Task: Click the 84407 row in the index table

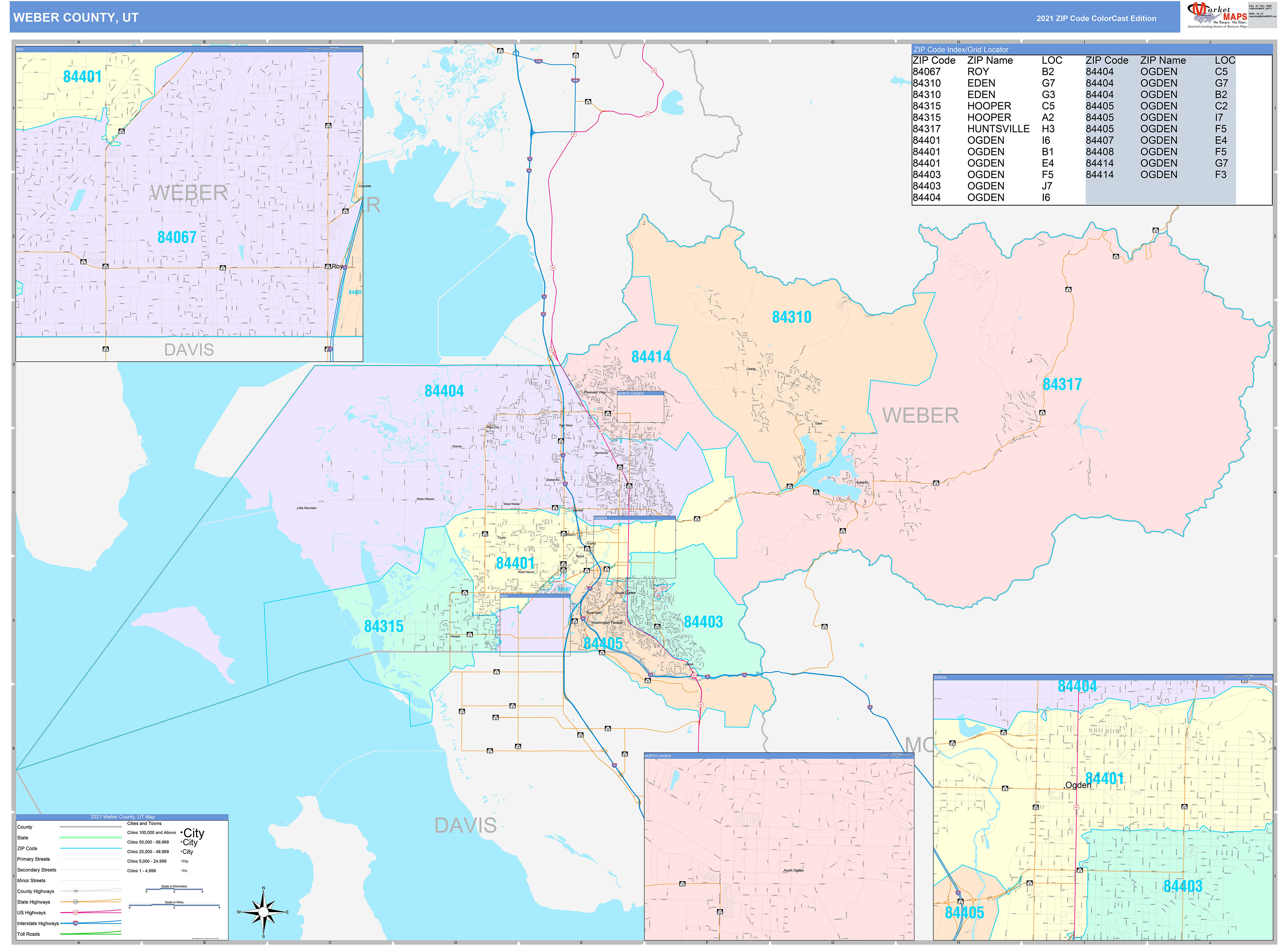Action: (1160, 140)
